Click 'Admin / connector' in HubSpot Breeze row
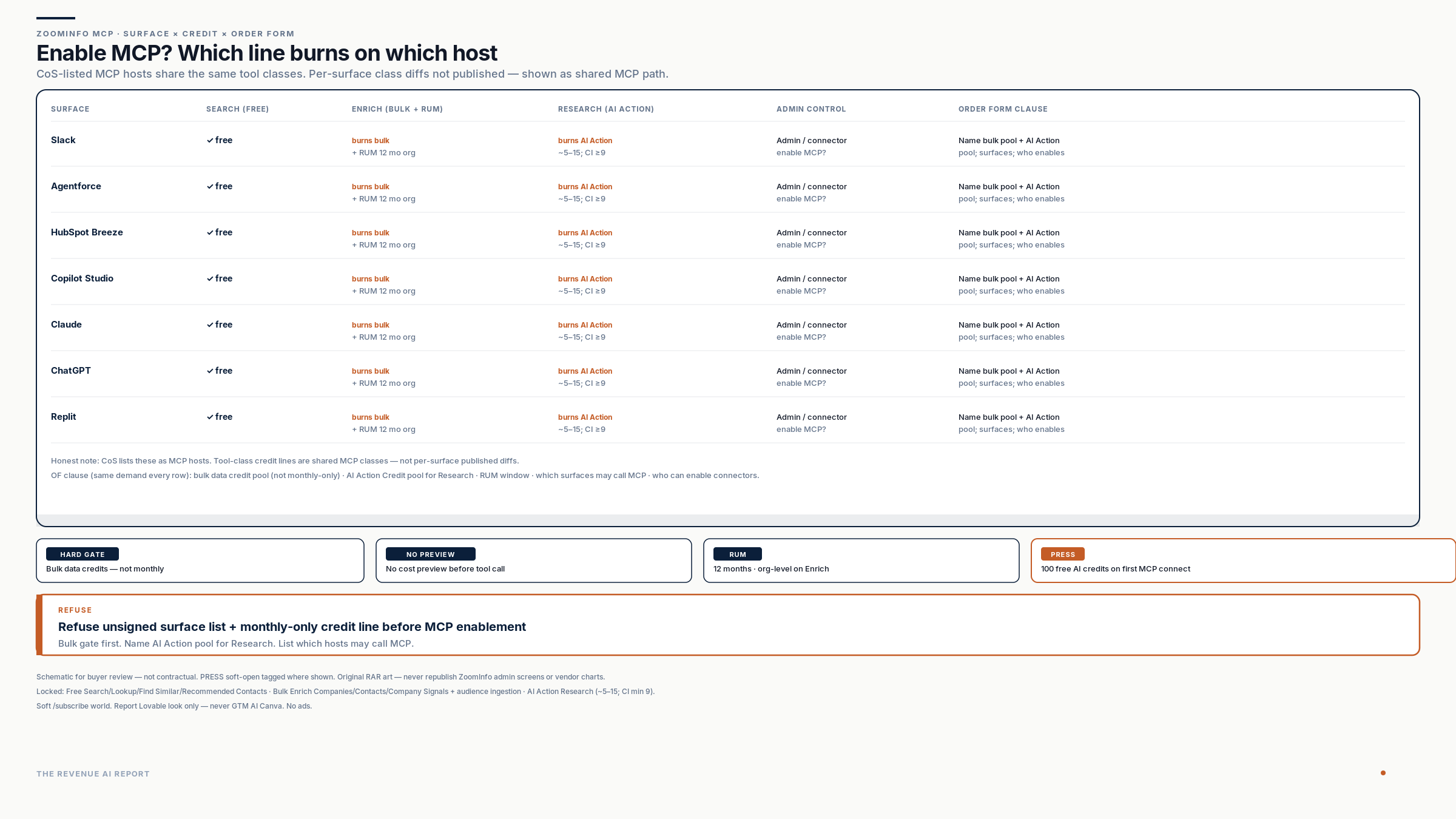 point(812,233)
